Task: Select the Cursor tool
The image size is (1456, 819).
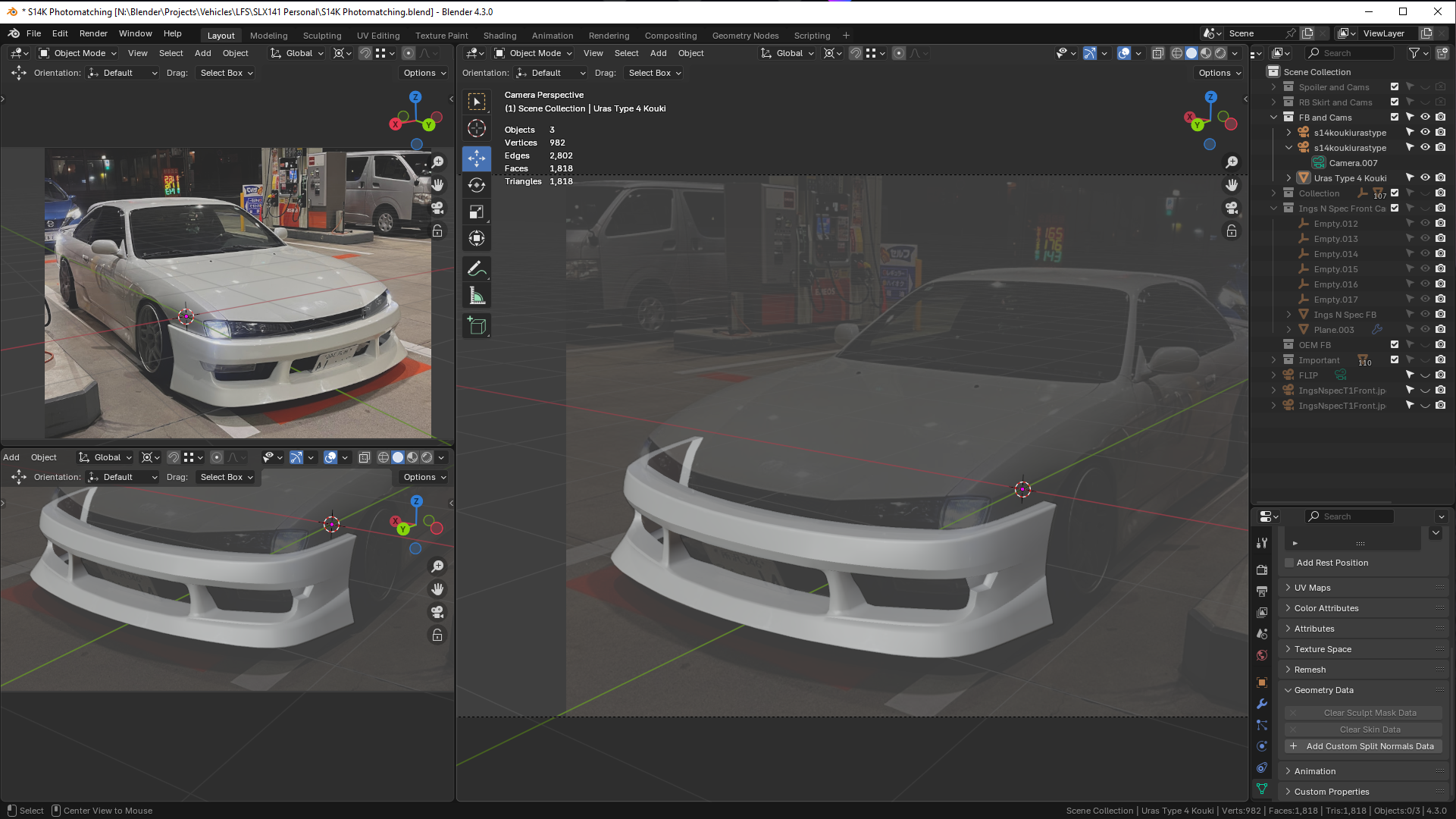Action: click(x=476, y=128)
